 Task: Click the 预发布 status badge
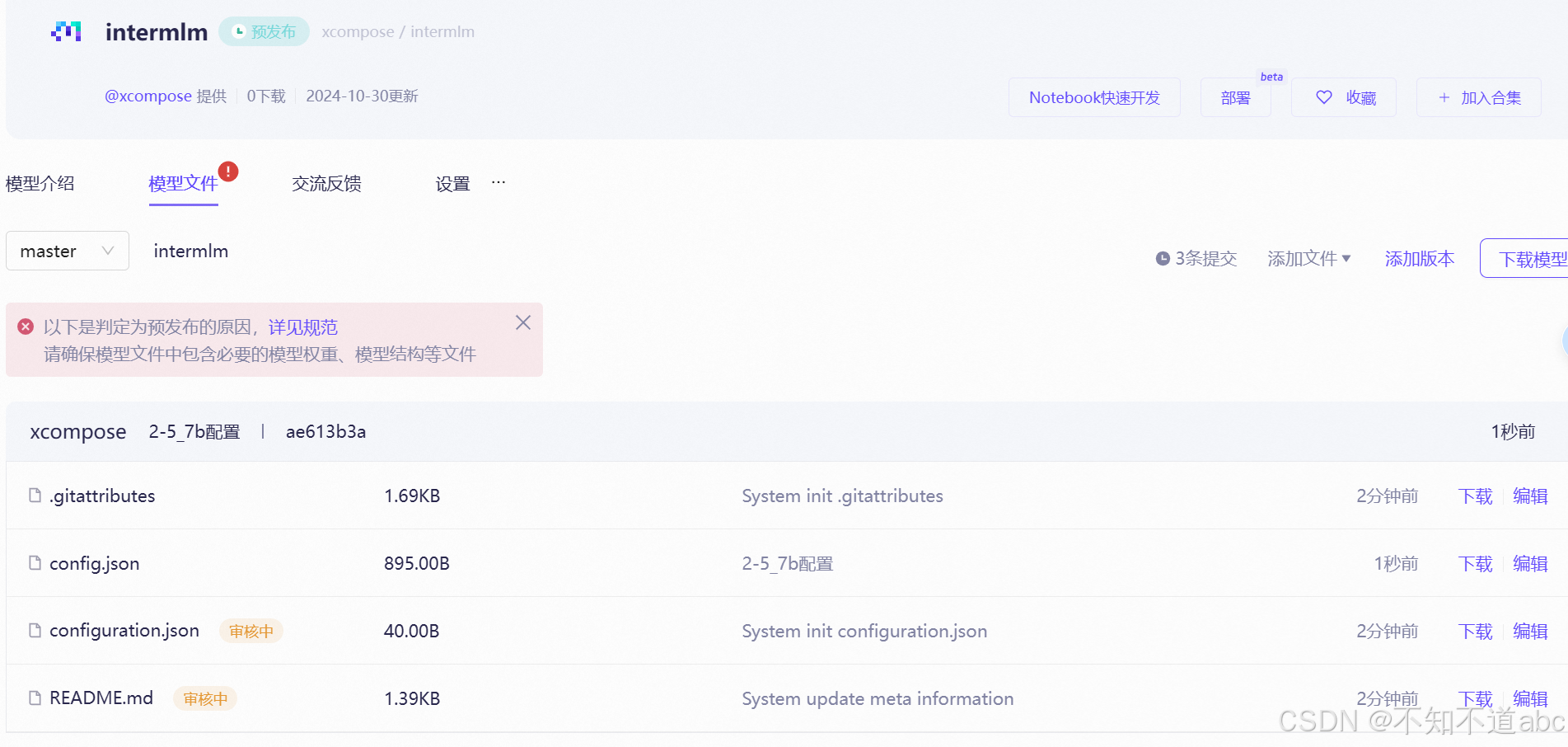coord(264,31)
